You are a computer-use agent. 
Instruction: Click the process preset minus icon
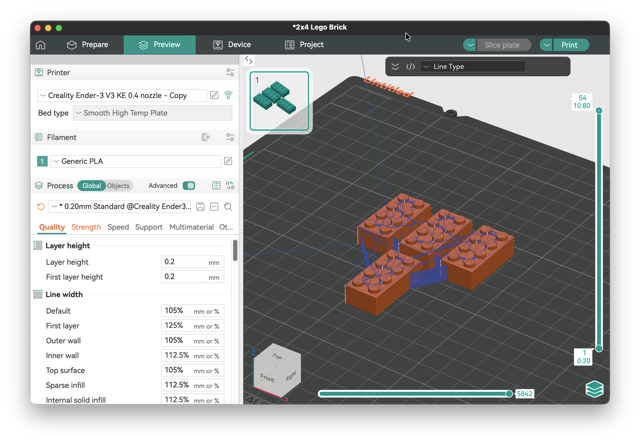(214, 206)
